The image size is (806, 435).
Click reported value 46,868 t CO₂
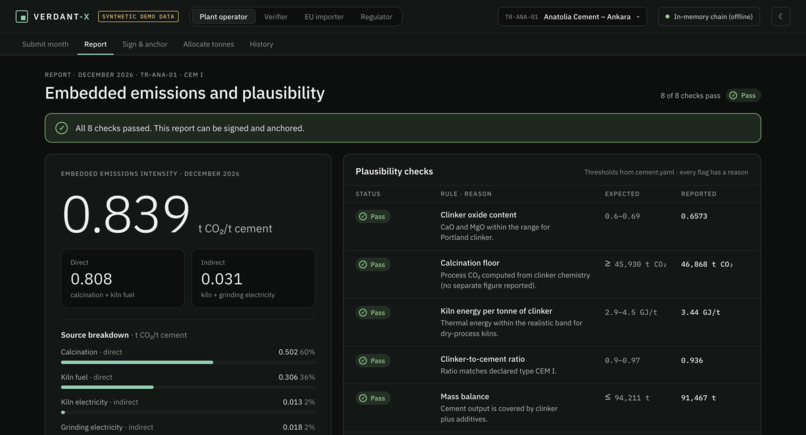[x=707, y=264]
